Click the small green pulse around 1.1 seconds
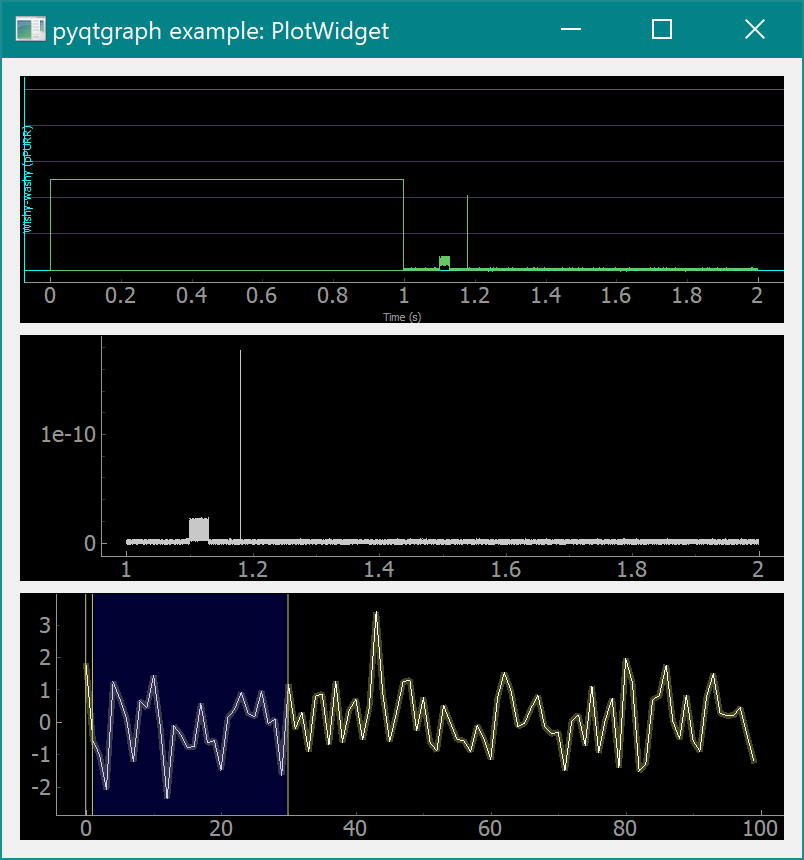Viewport: 804px width, 860px height. pyautogui.click(x=443, y=261)
